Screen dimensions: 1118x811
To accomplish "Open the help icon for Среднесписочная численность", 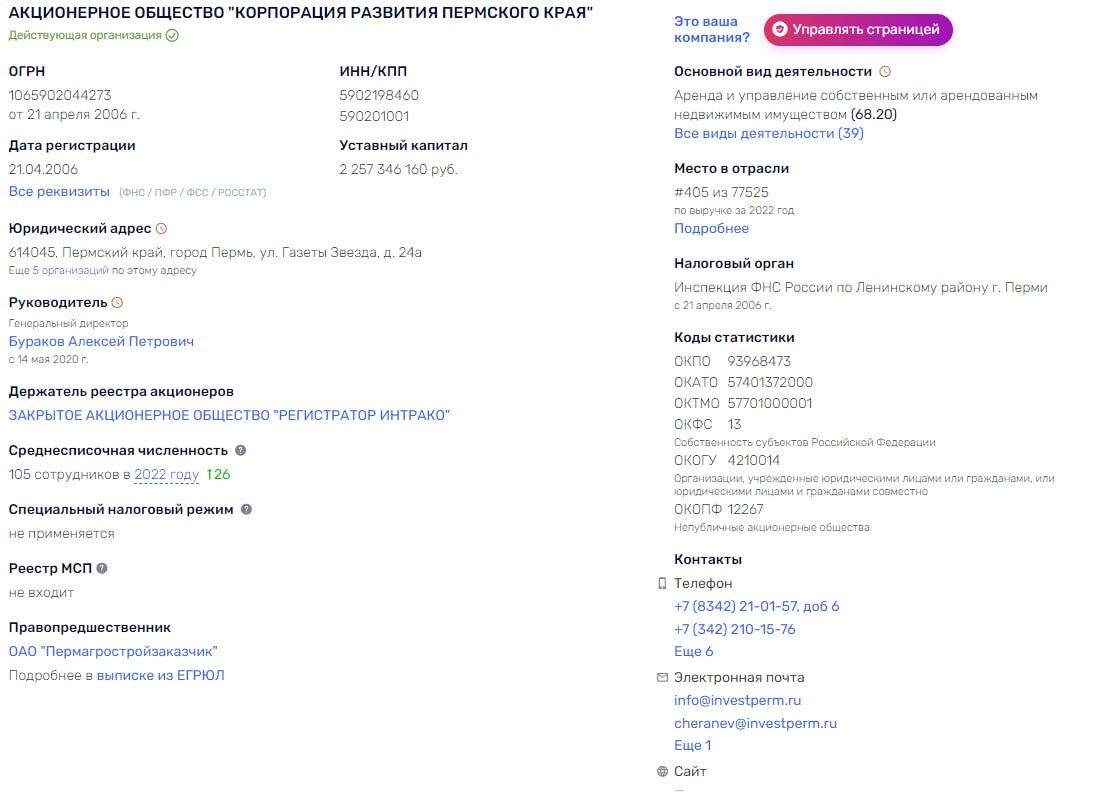I will 240,450.
